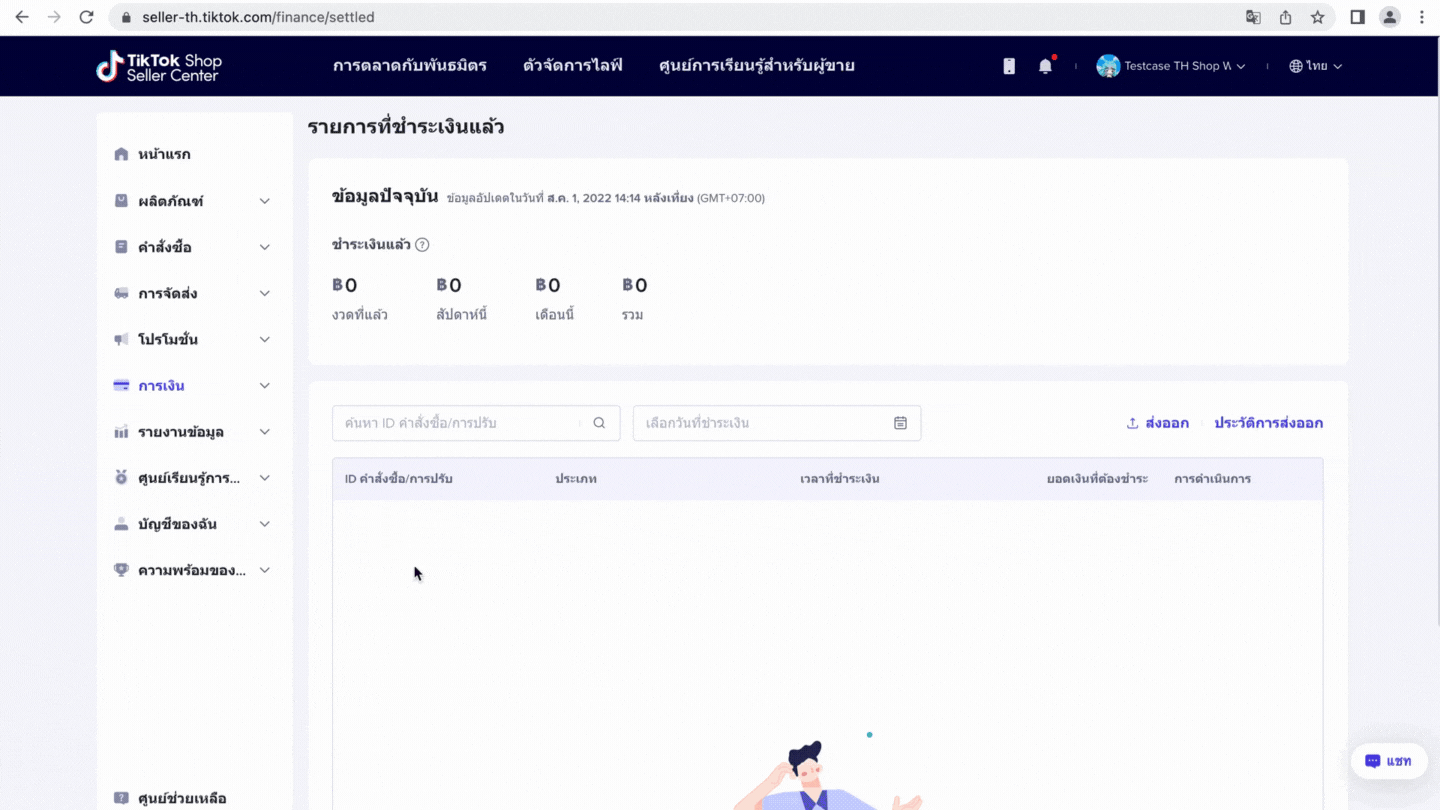Screen dimensions: 1440x810
Task: Click the search magnifier icon
Action: (x=599, y=423)
